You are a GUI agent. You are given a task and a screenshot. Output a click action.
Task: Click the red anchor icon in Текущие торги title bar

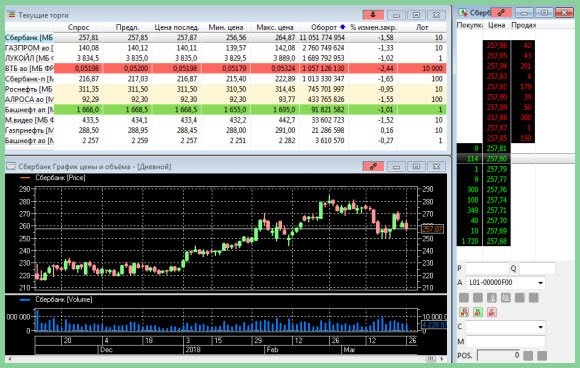click(373, 14)
